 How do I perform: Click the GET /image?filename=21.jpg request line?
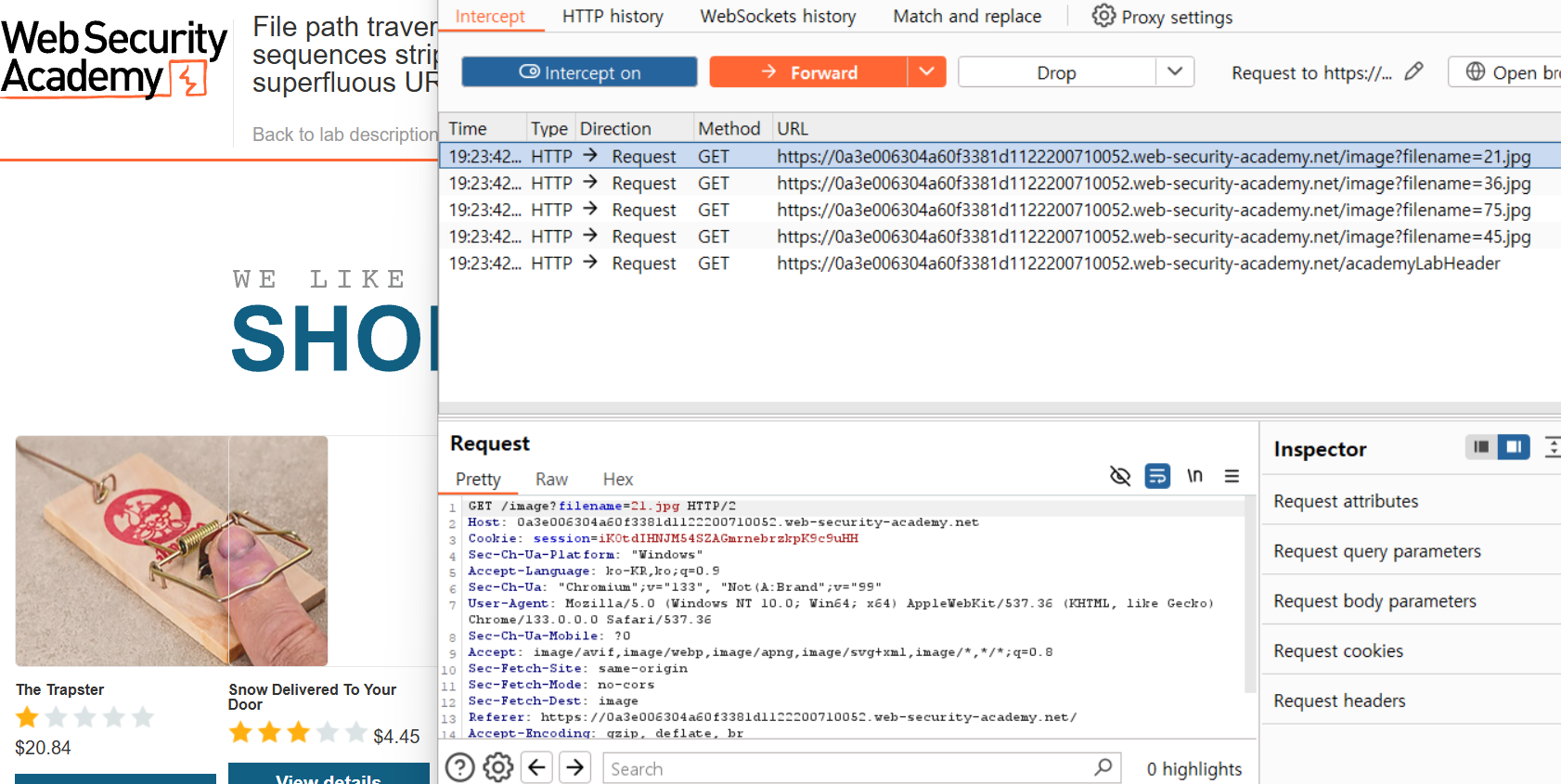click(x=601, y=506)
